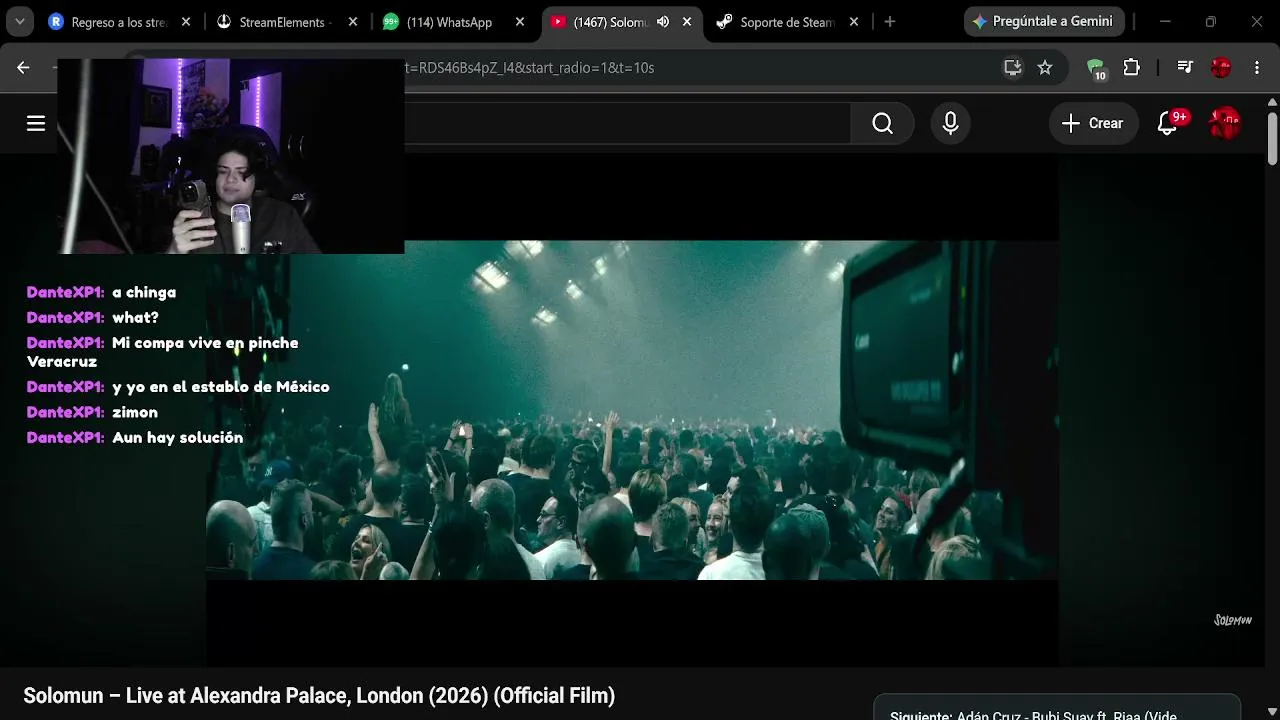The width and height of the screenshot is (1280, 720).
Task: Open the Extensions puzzle menu
Action: pos(1132,67)
